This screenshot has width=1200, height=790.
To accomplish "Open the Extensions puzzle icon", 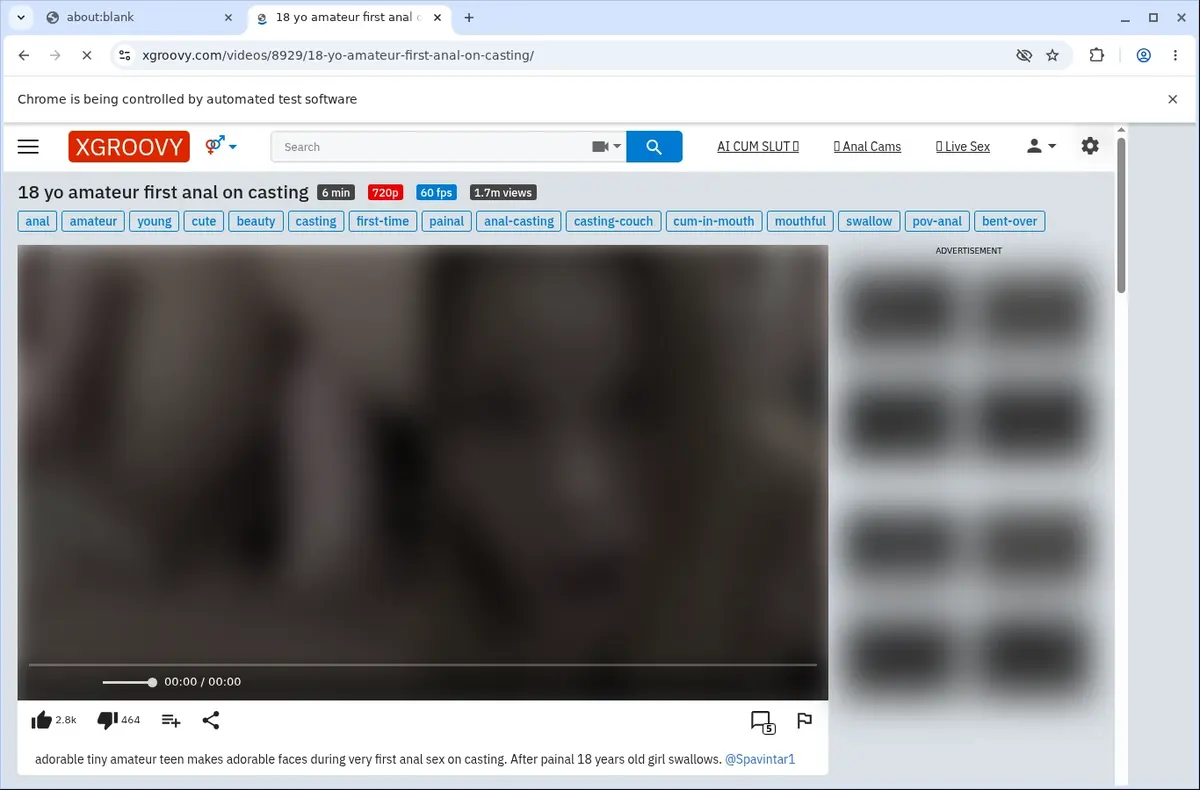I will (x=1097, y=55).
